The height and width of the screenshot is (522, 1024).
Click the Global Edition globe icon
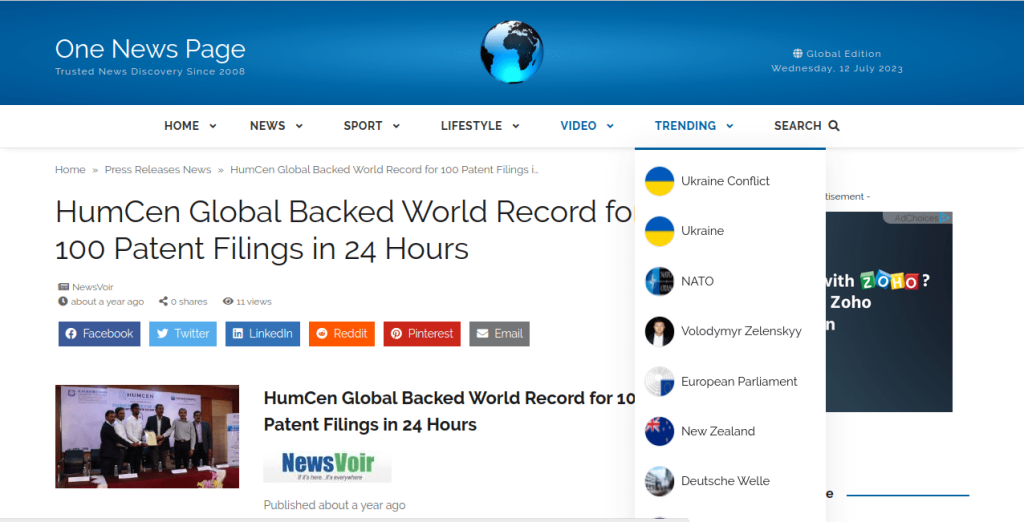(x=797, y=54)
